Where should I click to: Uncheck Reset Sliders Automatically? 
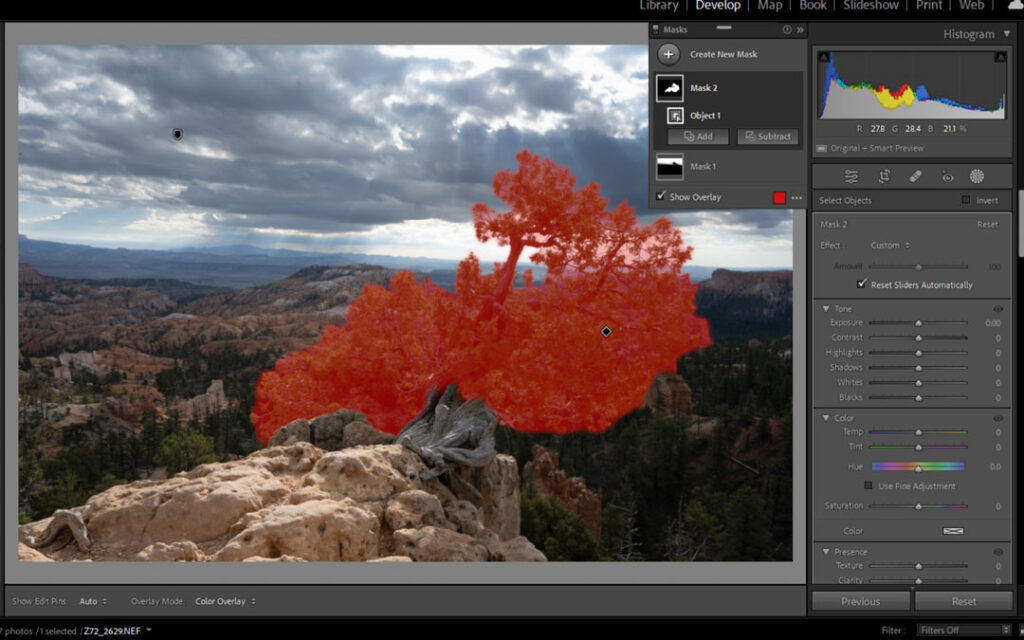coord(862,284)
